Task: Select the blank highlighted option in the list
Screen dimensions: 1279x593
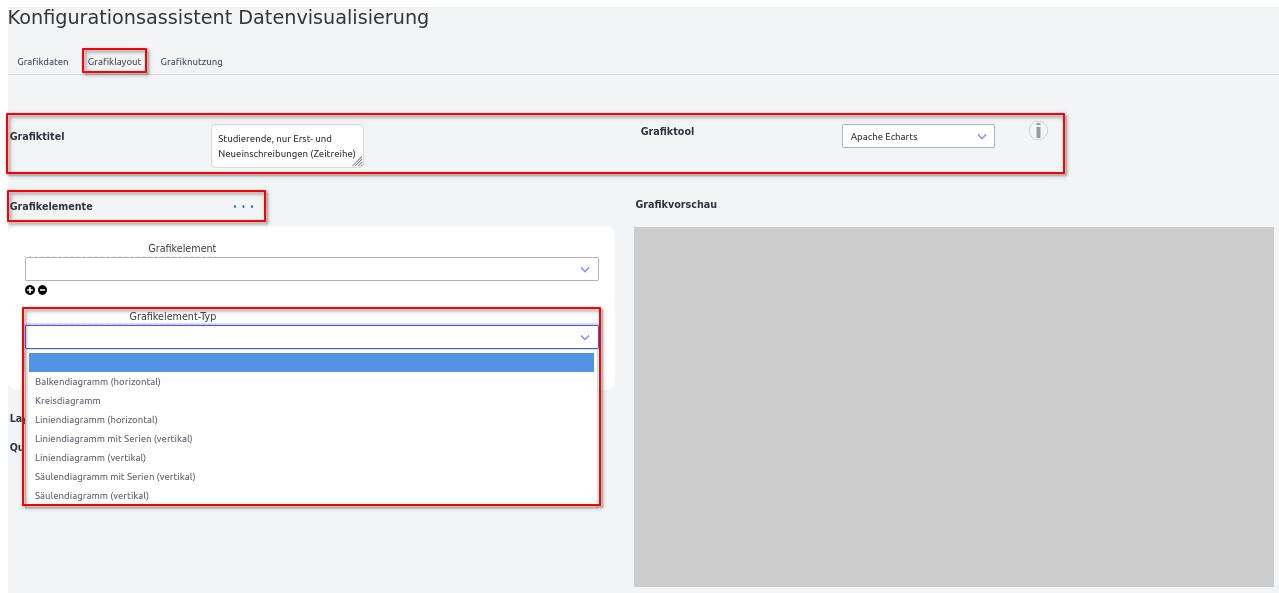Action: 311,362
